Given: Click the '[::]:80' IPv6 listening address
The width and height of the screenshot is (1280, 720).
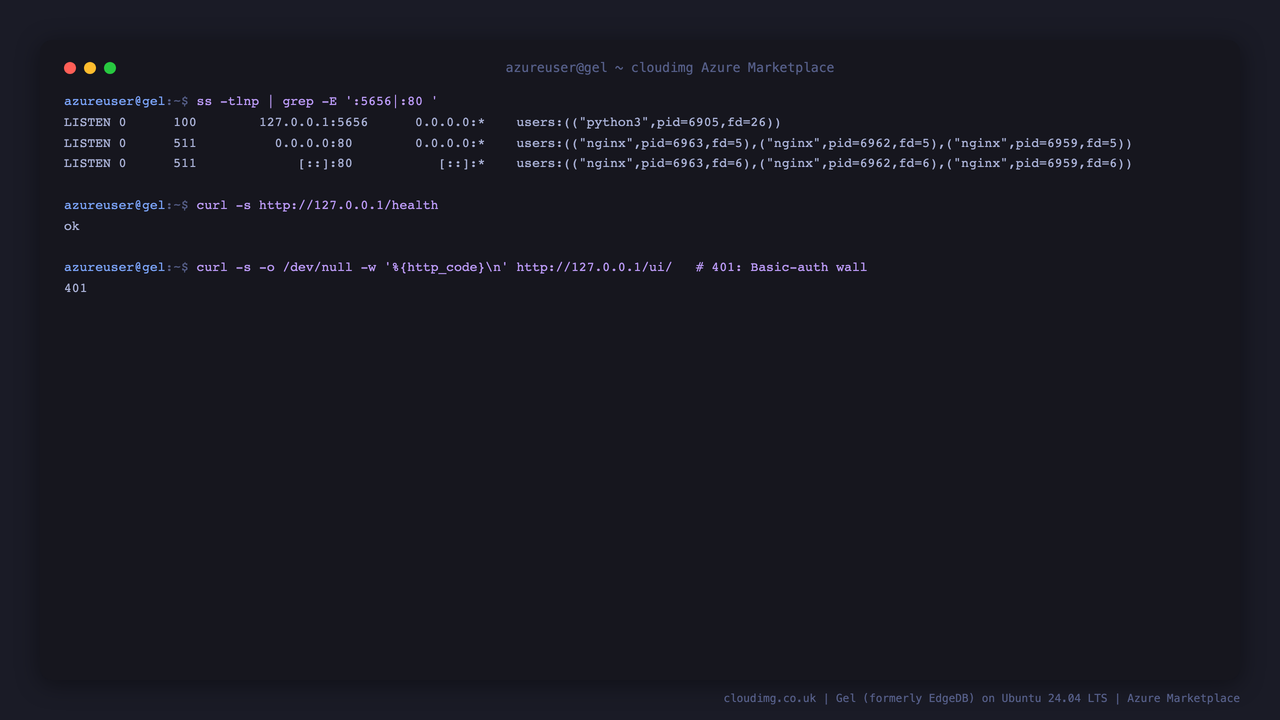Looking at the screenshot, I should click(325, 163).
